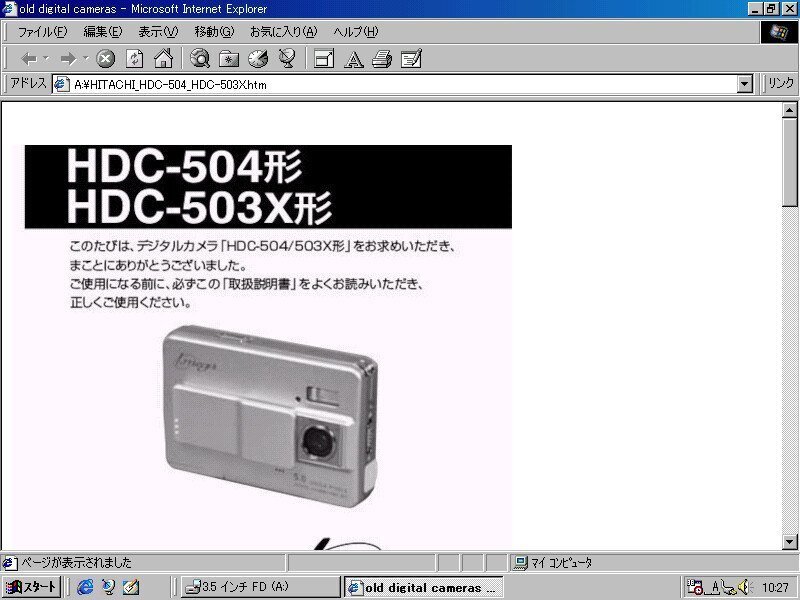The width and height of the screenshot is (800, 600).
Task: Click ページが表示されました status text
Action: click(x=76, y=563)
